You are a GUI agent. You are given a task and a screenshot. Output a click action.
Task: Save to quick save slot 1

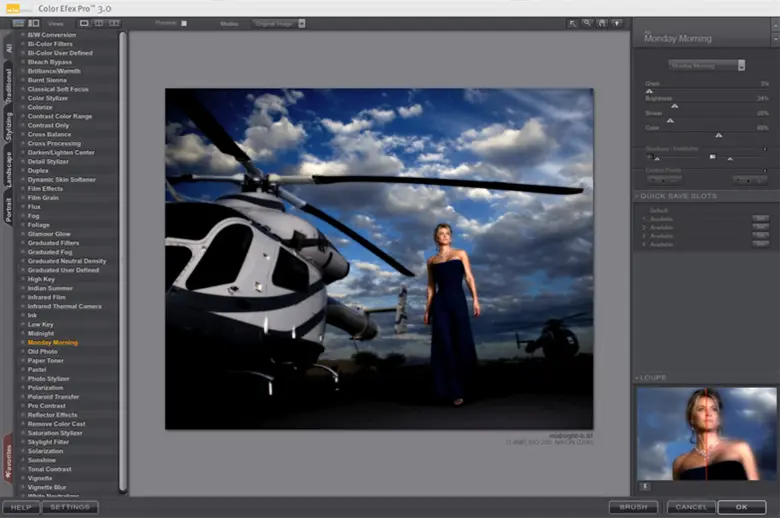(760, 219)
